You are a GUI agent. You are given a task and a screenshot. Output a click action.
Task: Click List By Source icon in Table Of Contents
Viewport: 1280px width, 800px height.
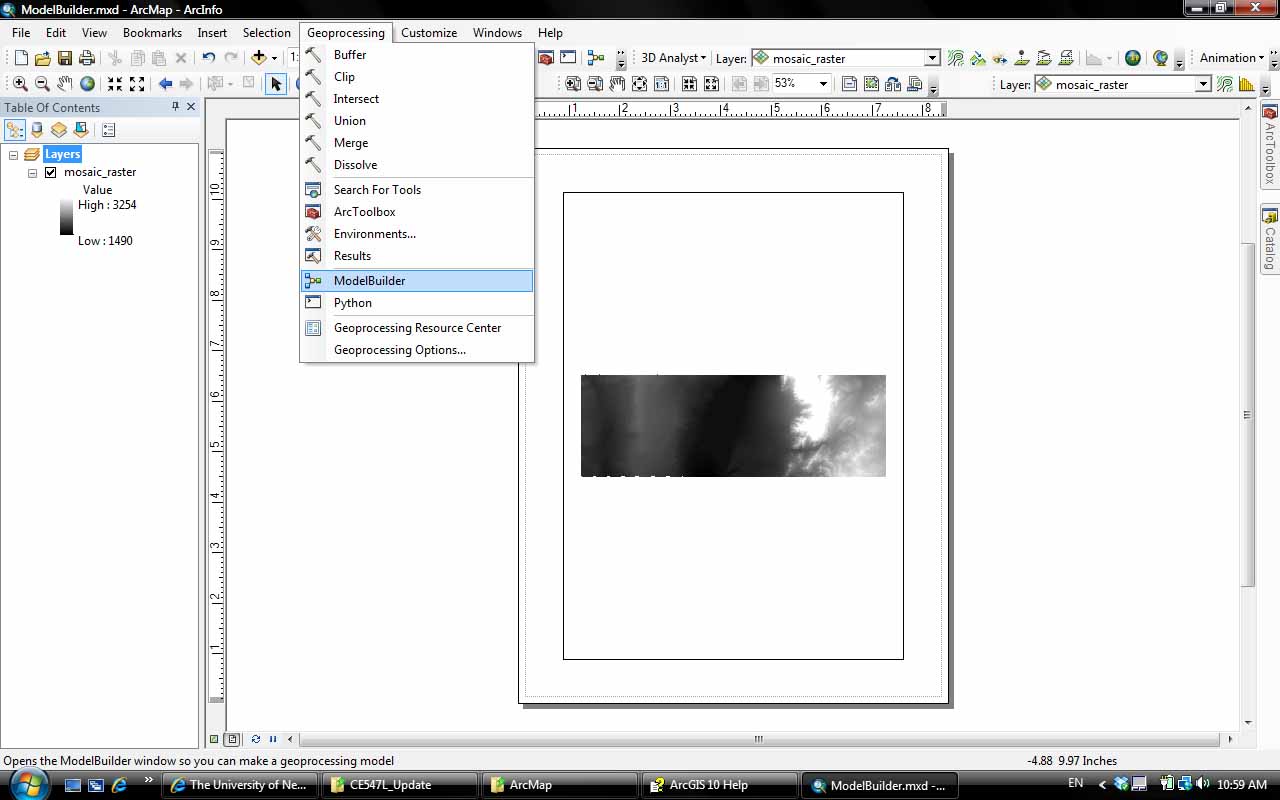(x=37, y=130)
